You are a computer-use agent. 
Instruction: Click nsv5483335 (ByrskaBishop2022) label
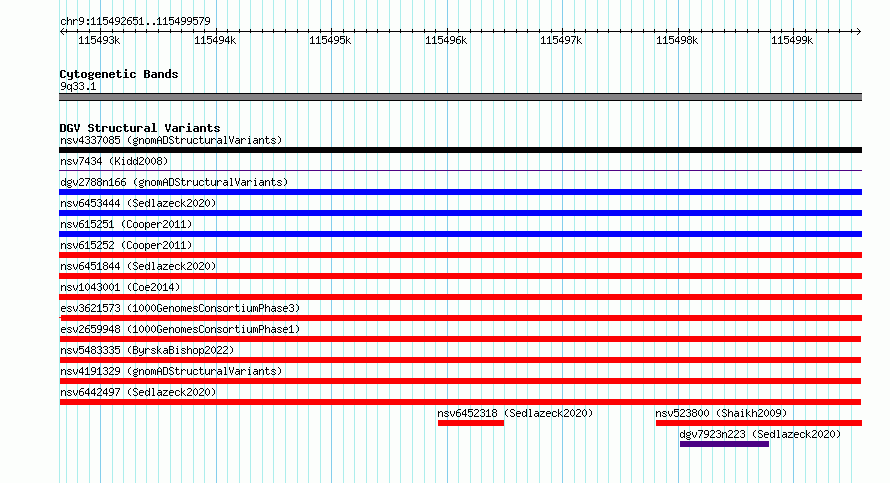(x=147, y=350)
